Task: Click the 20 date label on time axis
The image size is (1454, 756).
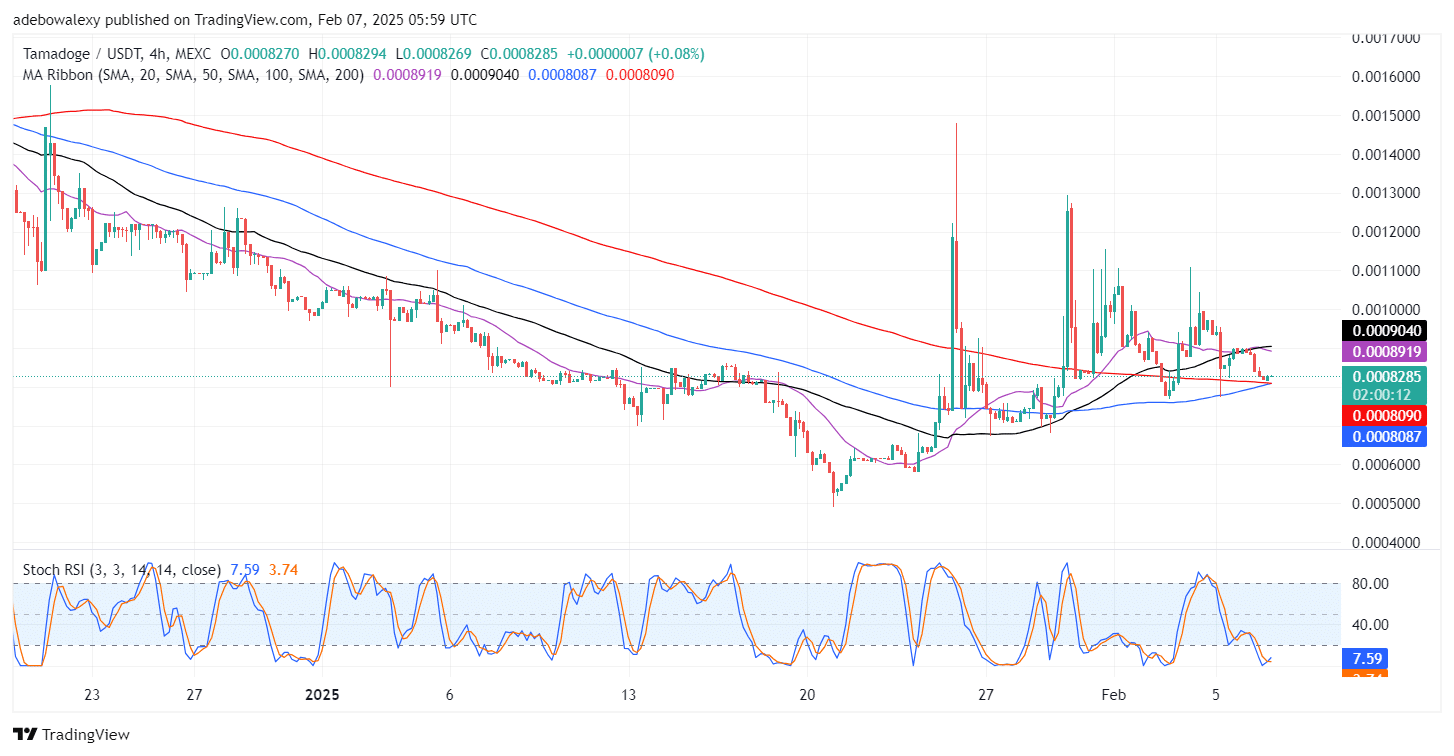Action: click(x=808, y=695)
